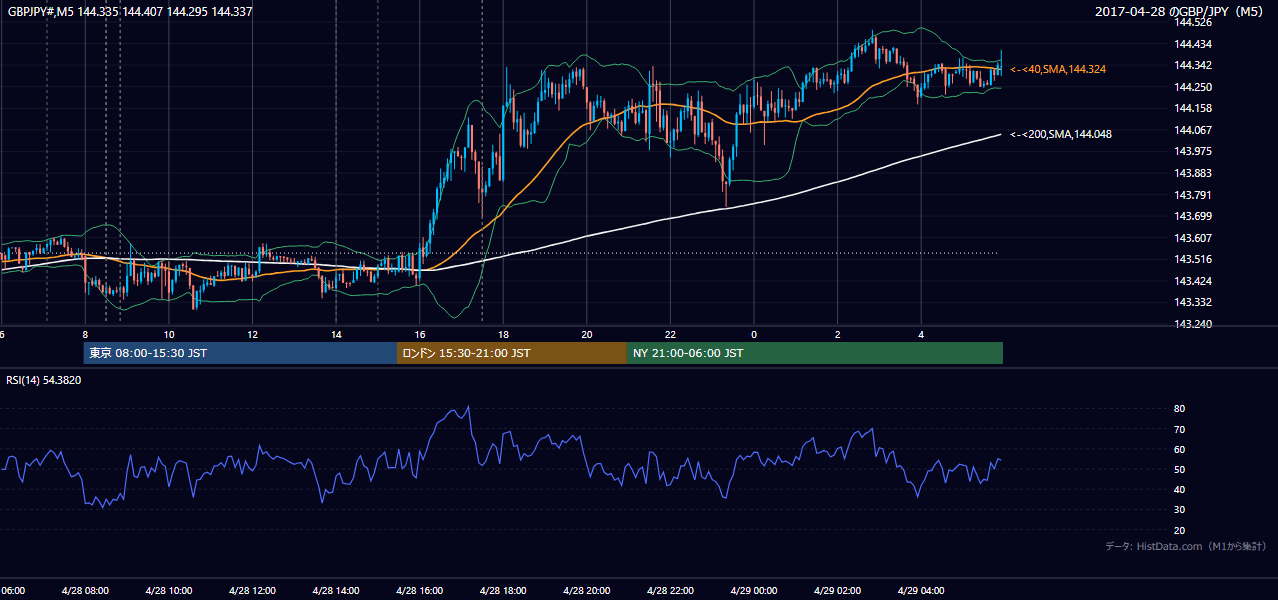Click price axis value 143.699
Viewport: 1278px width, 600px height.
(1194, 216)
